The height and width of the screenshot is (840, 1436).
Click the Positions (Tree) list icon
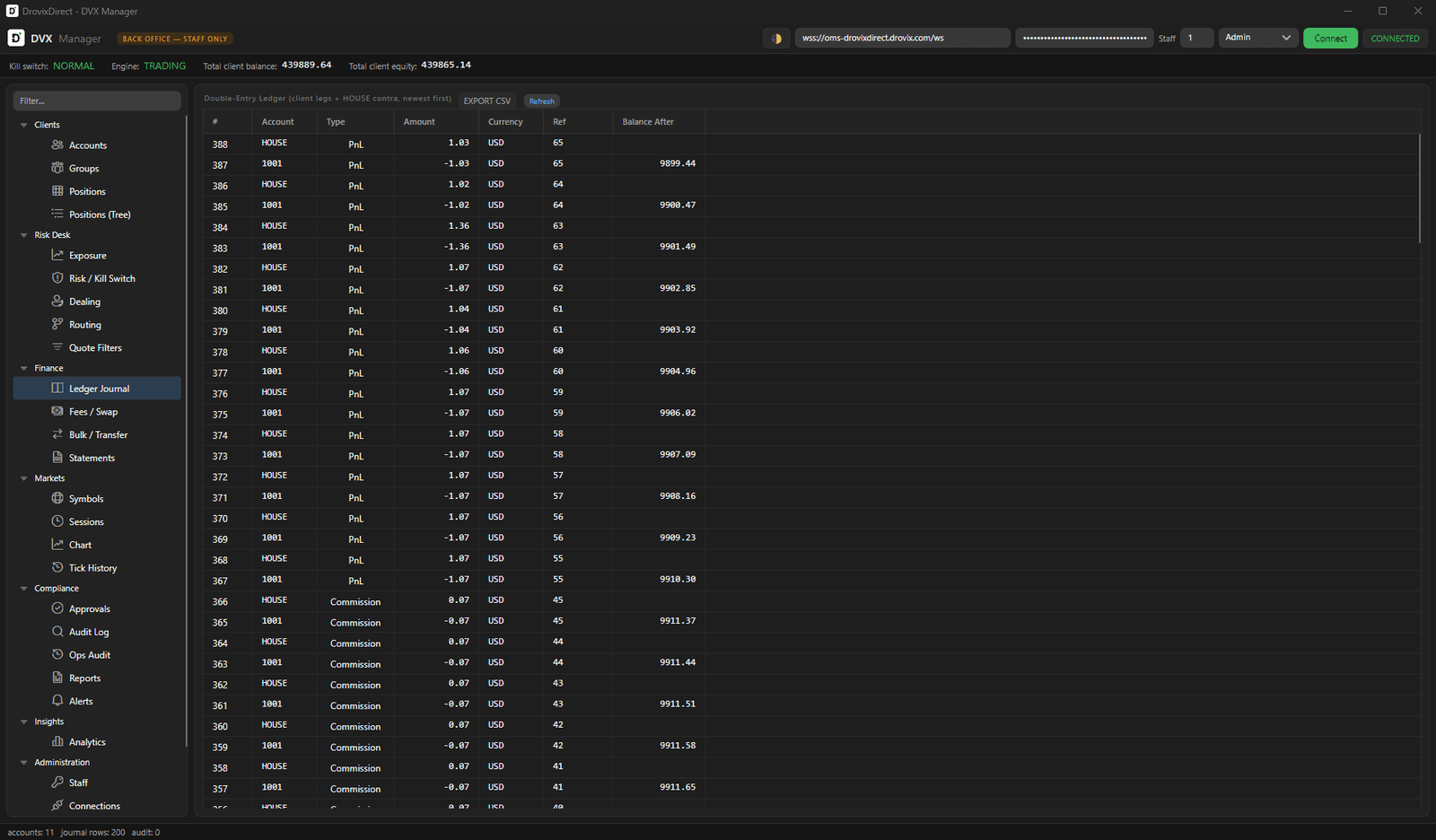click(57, 214)
